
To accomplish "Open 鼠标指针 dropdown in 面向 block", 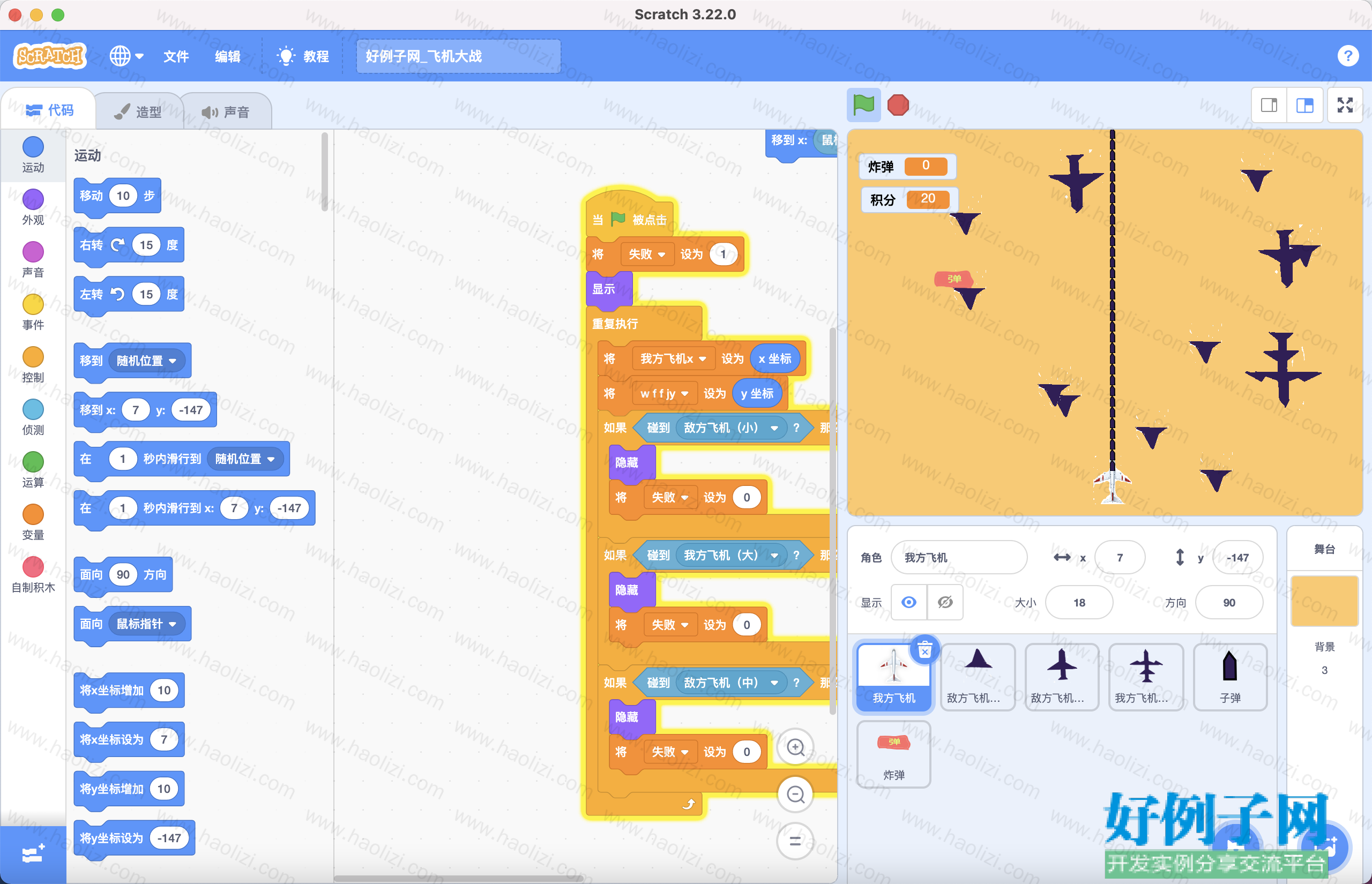I will (x=146, y=624).
